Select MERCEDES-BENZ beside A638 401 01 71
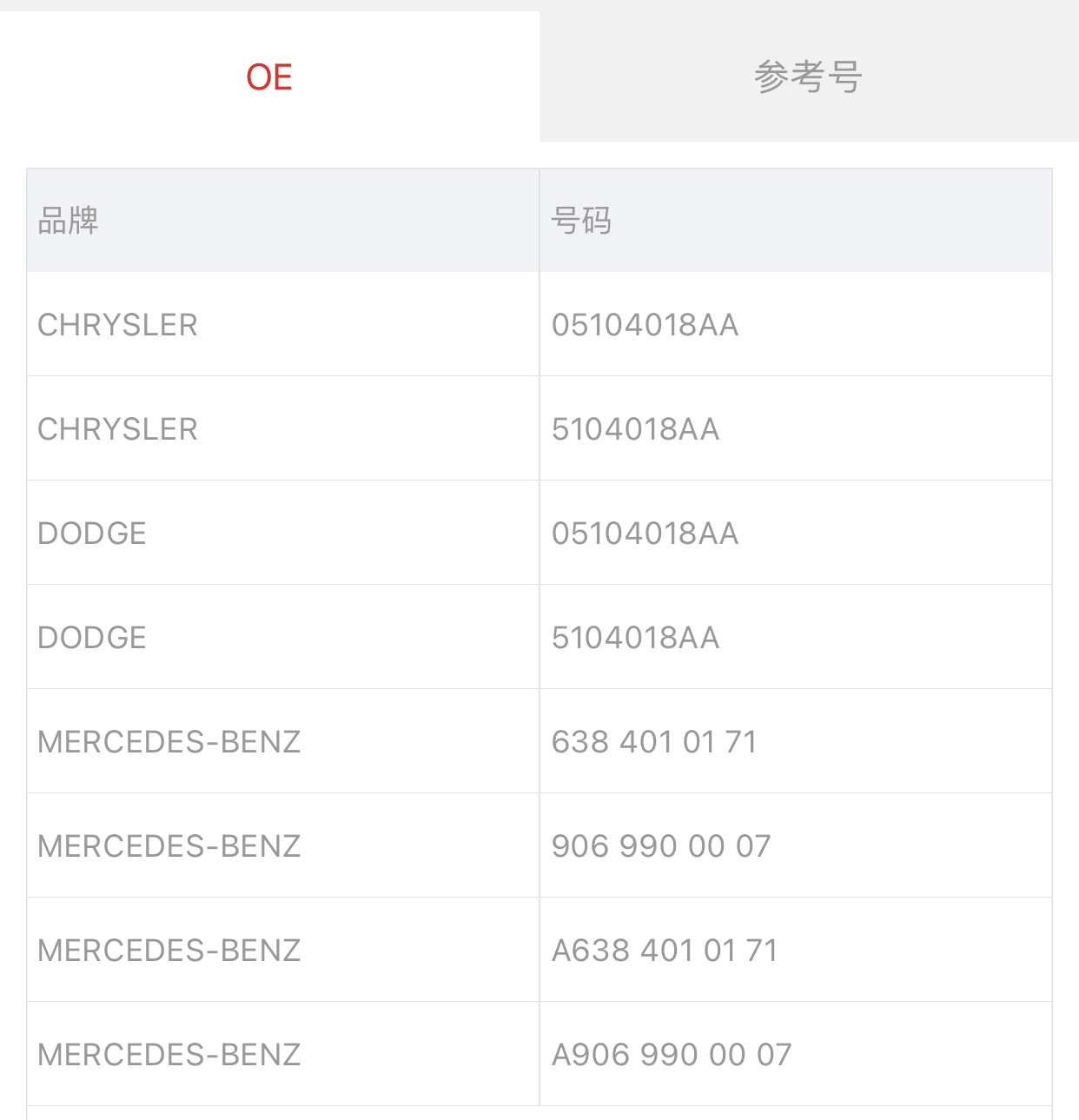Image resolution: width=1079 pixels, height=1120 pixels. (x=169, y=951)
